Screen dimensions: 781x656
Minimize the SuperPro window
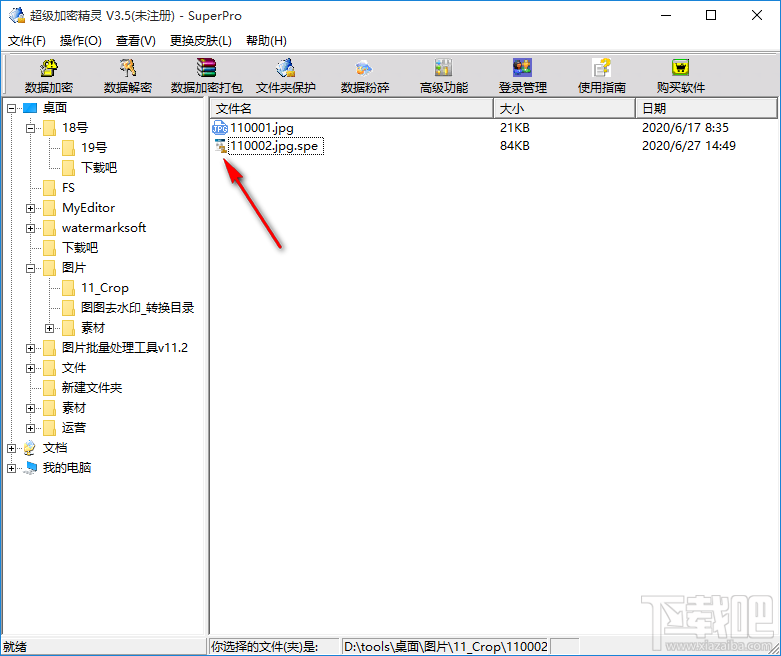pyautogui.click(x=666, y=15)
